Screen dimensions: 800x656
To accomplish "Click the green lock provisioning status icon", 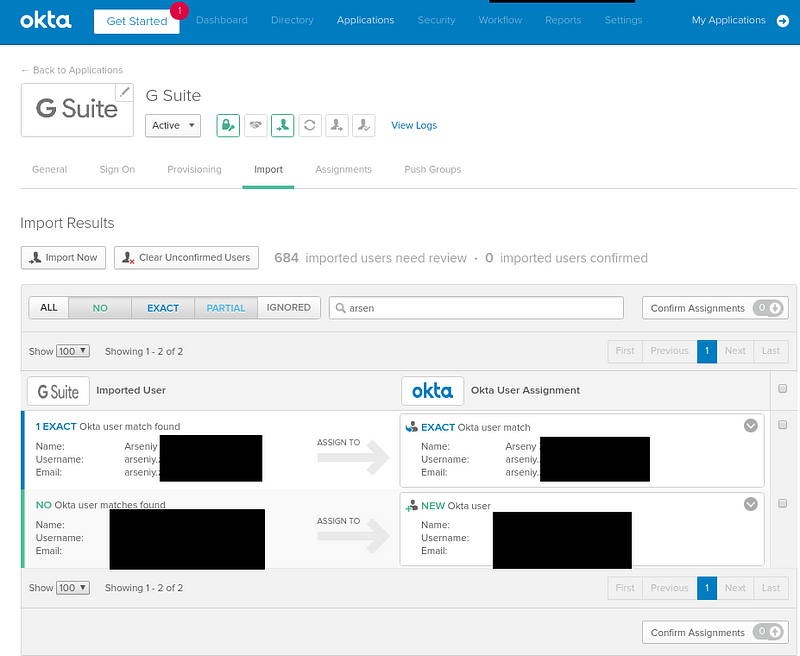I will (x=228, y=125).
